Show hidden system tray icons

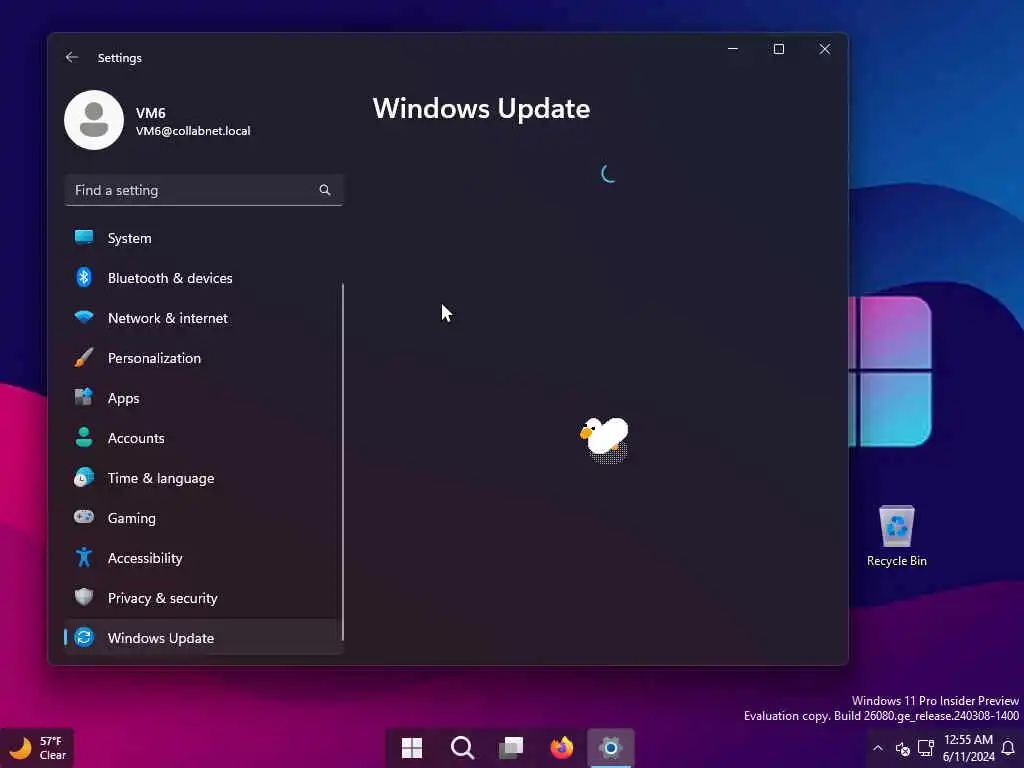[878, 748]
